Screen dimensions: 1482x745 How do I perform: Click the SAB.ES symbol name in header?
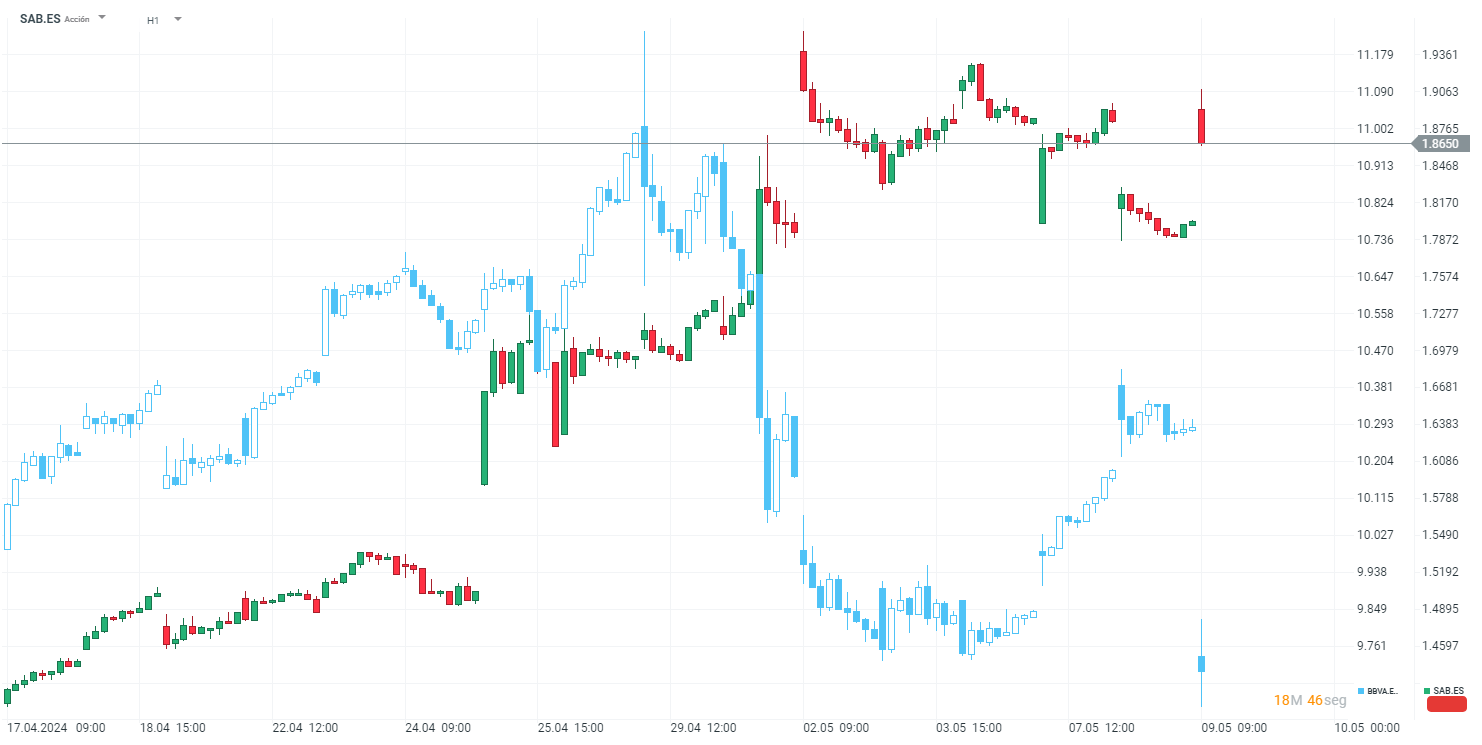coord(40,19)
